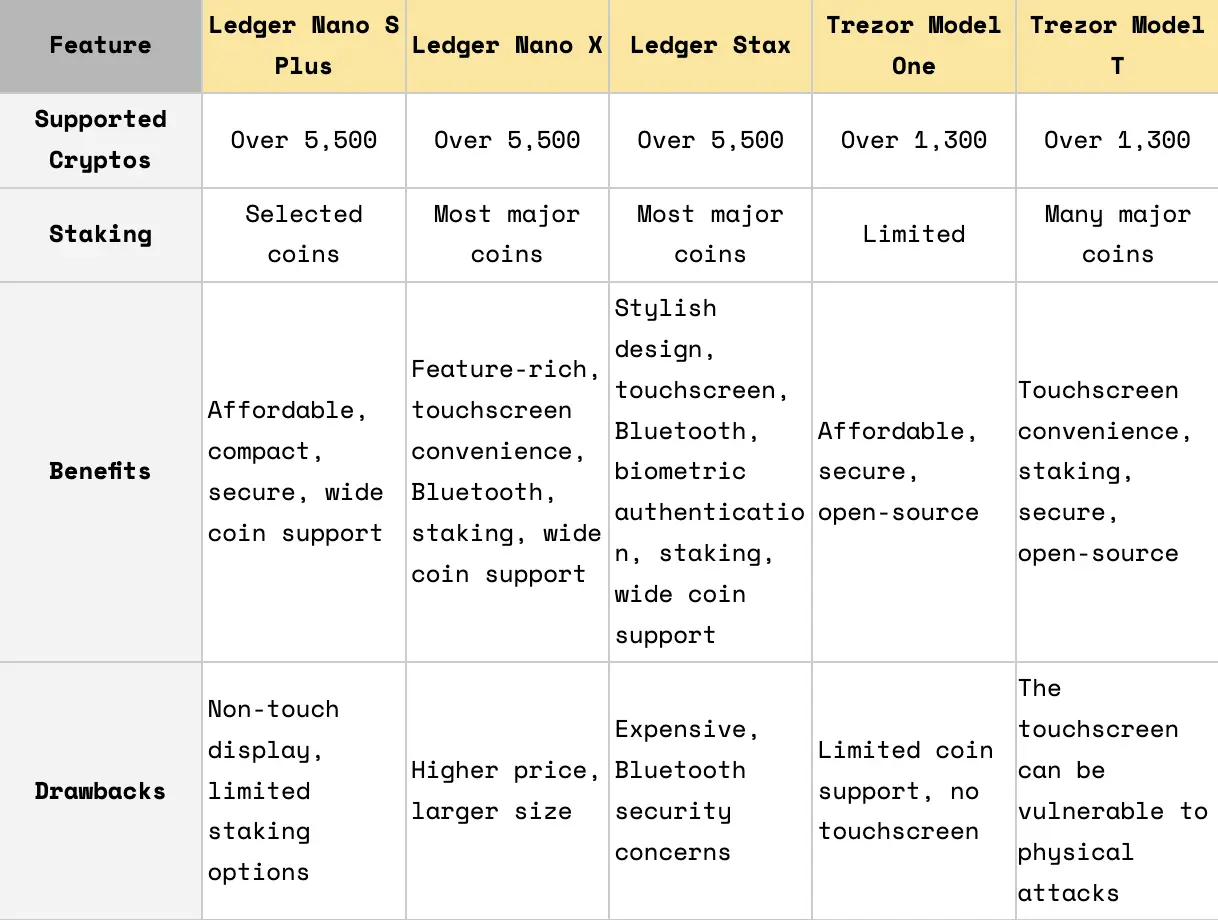
Task: Click the "Ledger Nano X" column header
Action: (x=507, y=46)
